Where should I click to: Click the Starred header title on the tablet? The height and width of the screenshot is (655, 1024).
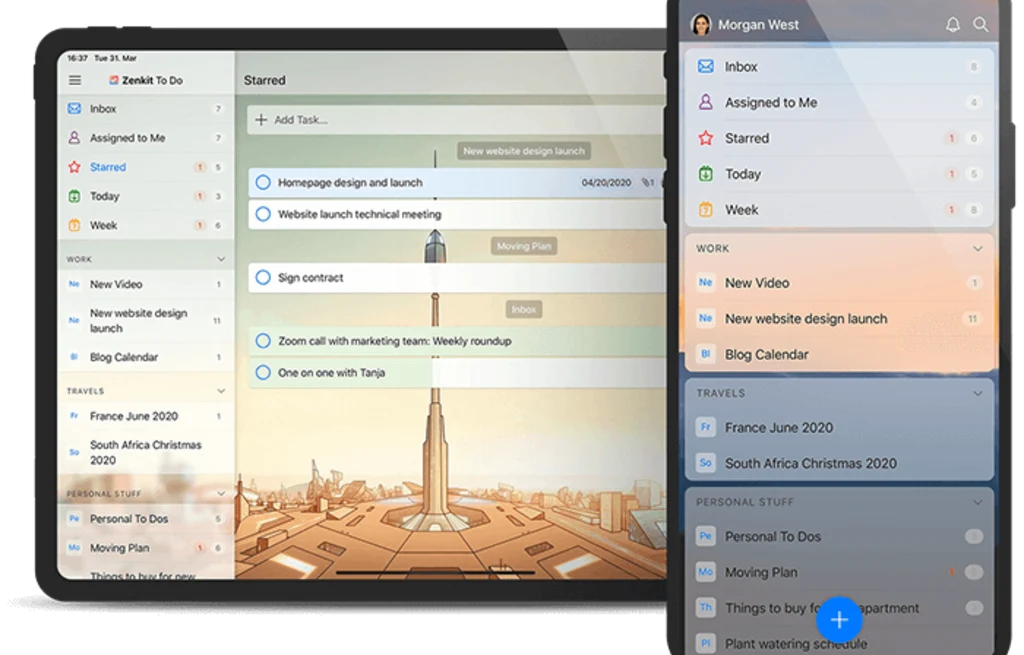[264, 80]
